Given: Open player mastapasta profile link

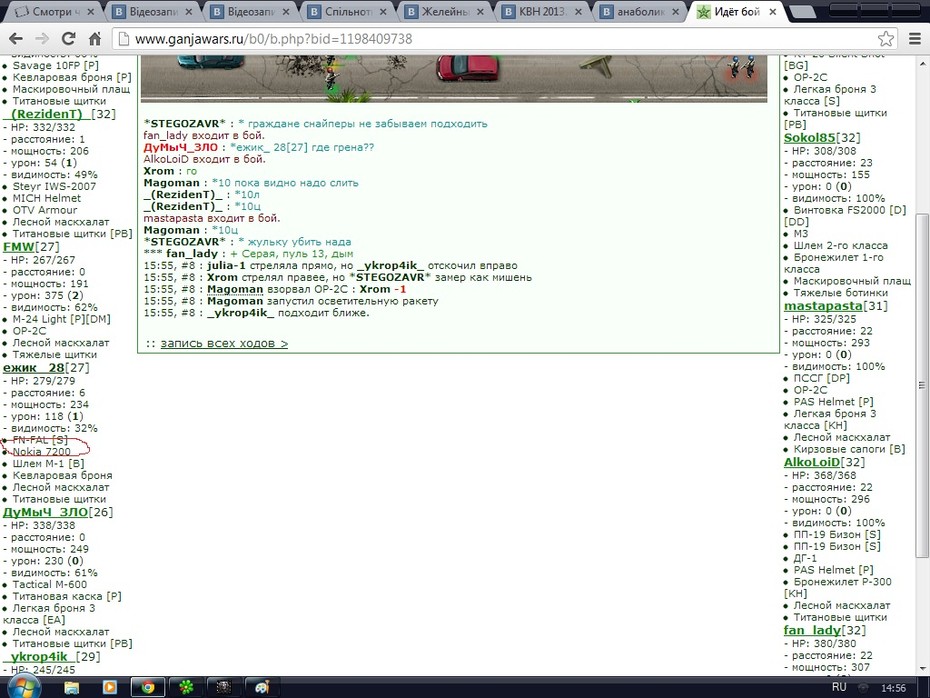Looking at the screenshot, I should [x=823, y=306].
